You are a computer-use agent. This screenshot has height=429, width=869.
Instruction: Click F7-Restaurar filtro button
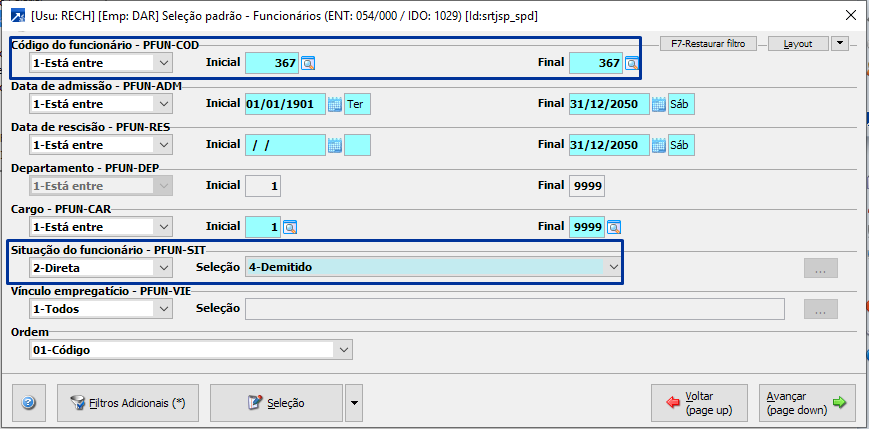tap(708, 44)
